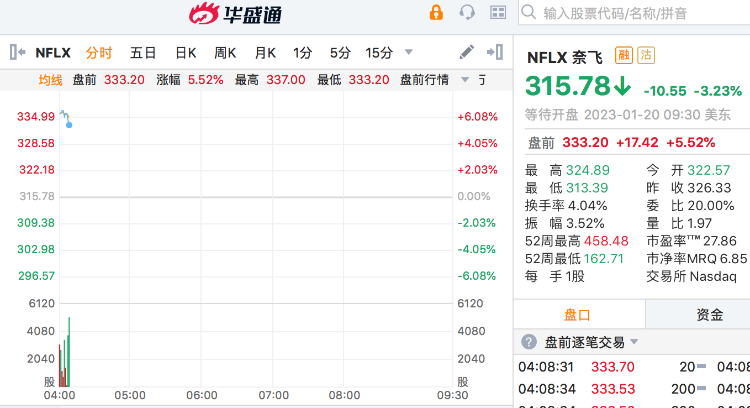
Task: Click the 315.78 current price
Action: (568, 86)
